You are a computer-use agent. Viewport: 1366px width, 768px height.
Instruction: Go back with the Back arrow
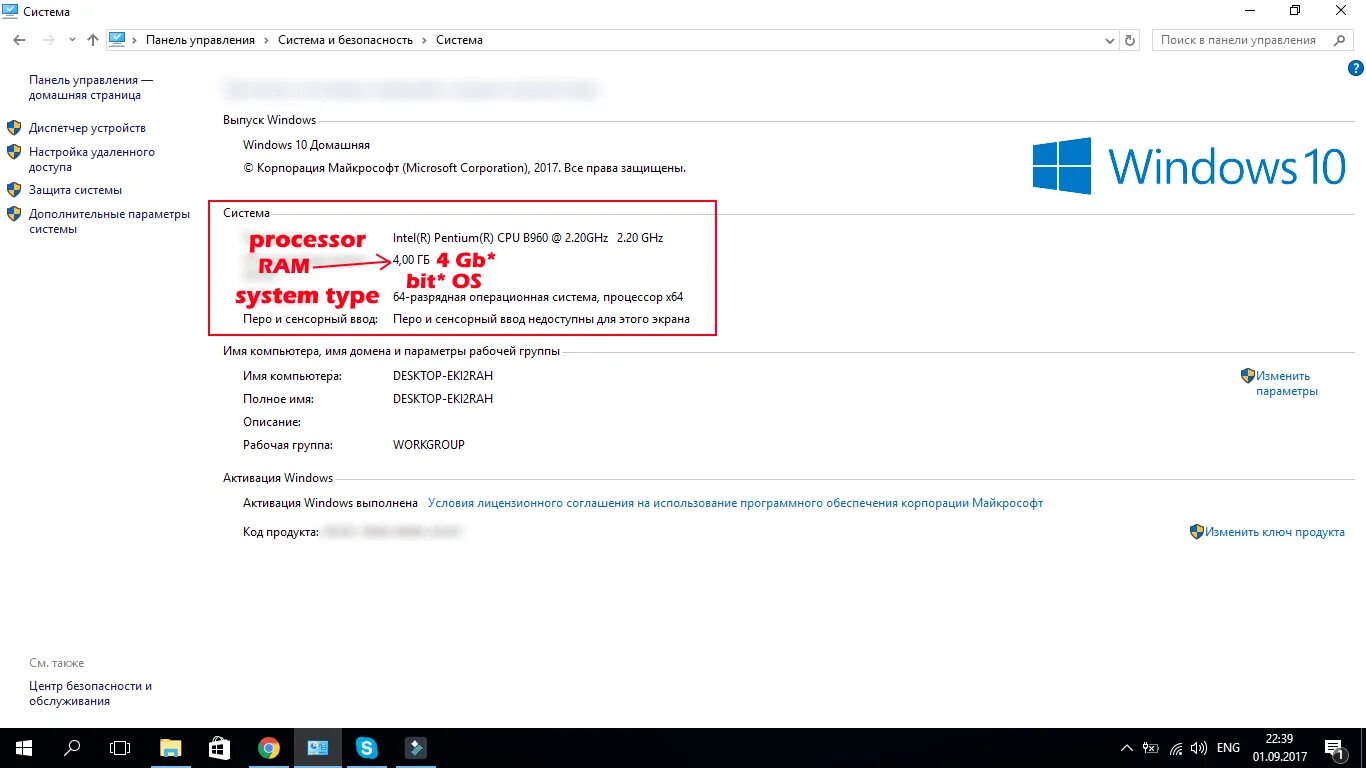(19, 40)
